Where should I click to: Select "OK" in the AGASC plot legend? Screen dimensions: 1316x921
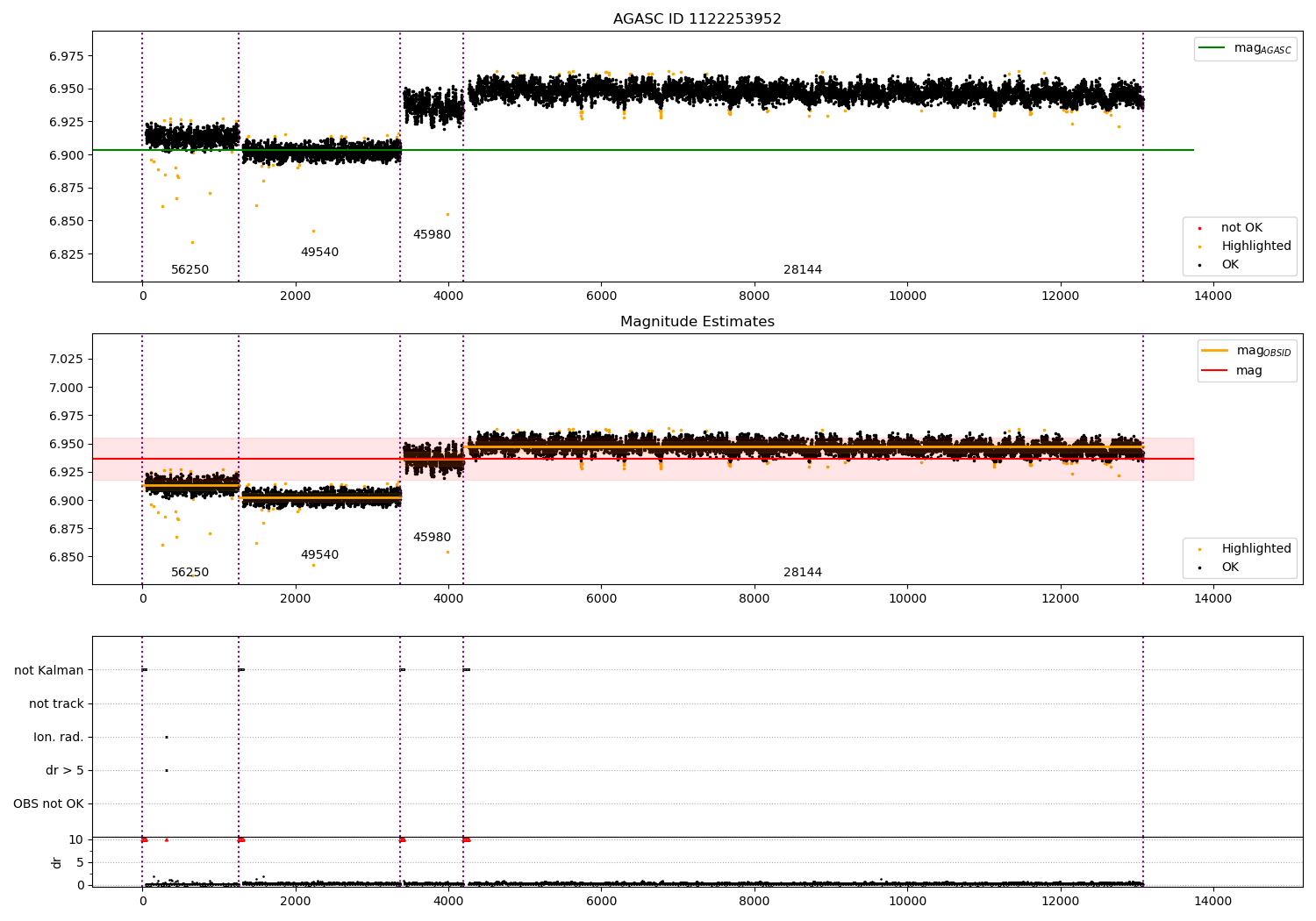click(x=1230, y=265)
